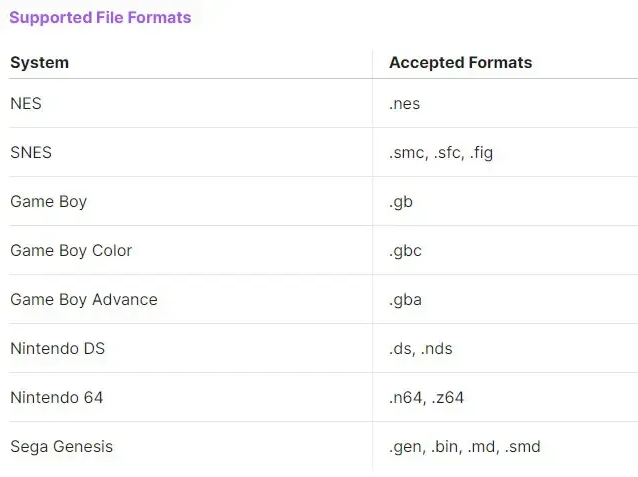Screen dimensions: 638x477
Task: Select the Accepted Formats column header
Action: (x=460, y=62)
